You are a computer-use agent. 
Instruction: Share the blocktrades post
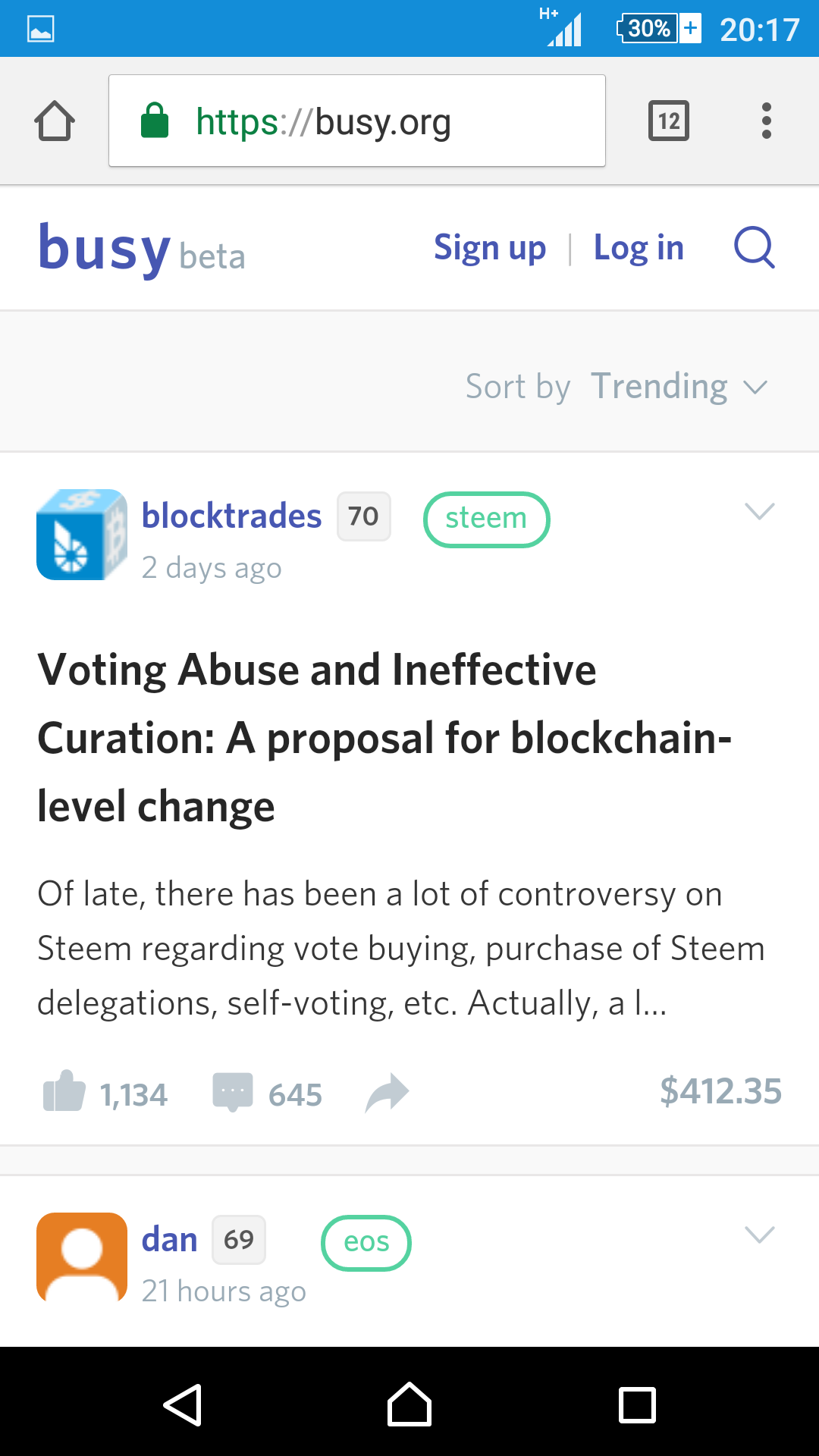[x=387, y=1092]
